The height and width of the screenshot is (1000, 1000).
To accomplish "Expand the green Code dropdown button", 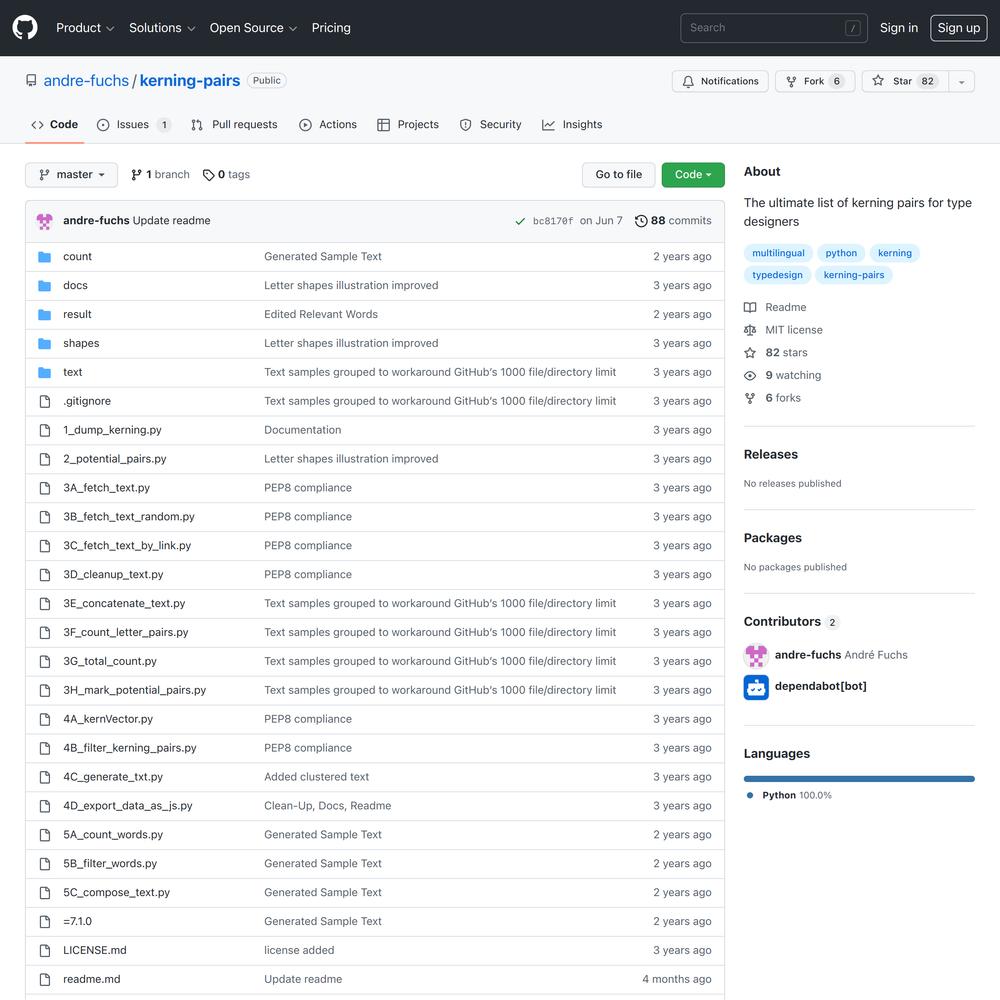I will [693, 175].
